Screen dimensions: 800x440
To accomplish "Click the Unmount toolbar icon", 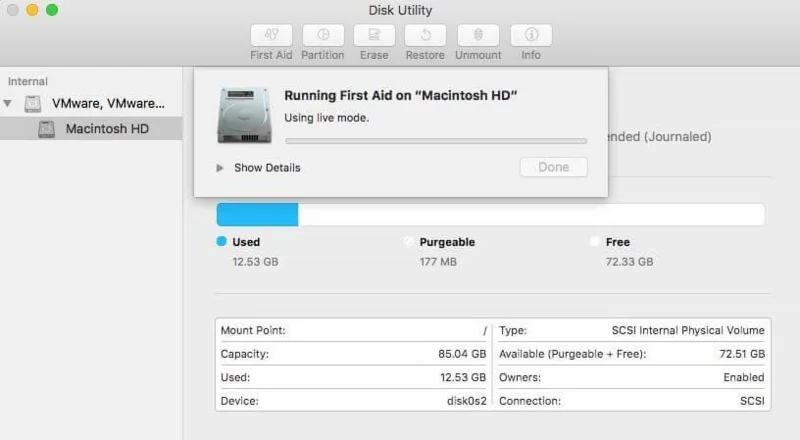I will point(478,35).
